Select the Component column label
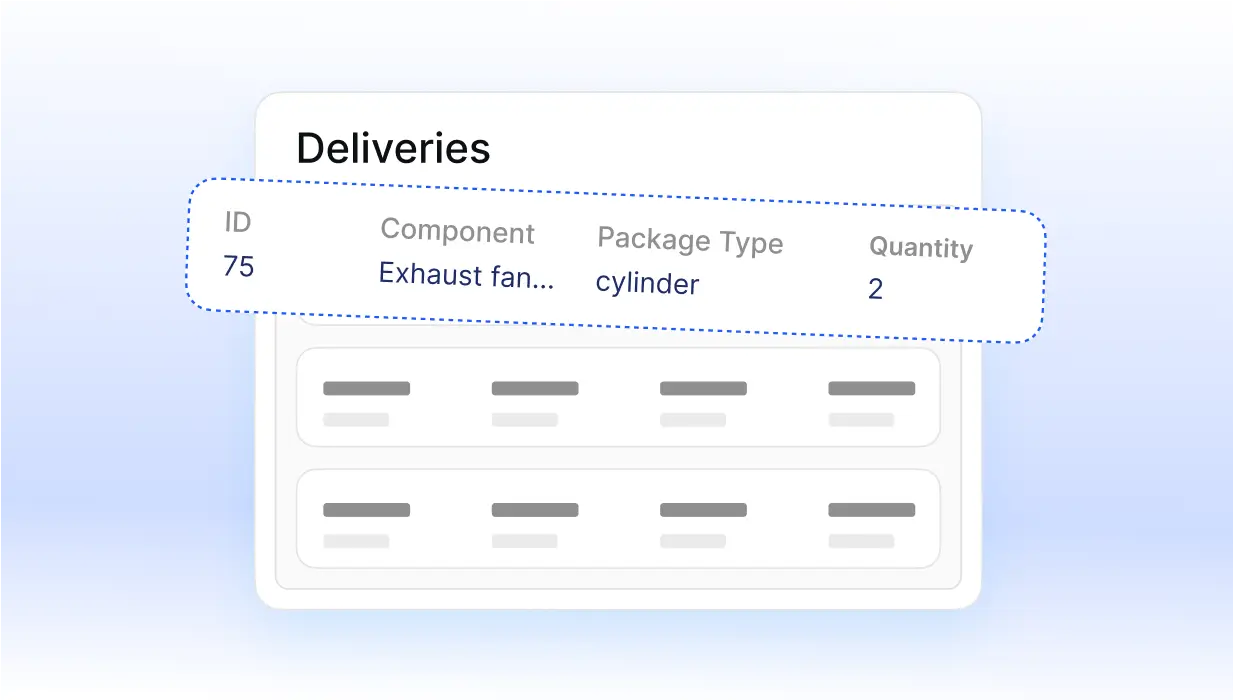Image resolution: width=1233 pixels, height=700 pixels. pos(457,231)
